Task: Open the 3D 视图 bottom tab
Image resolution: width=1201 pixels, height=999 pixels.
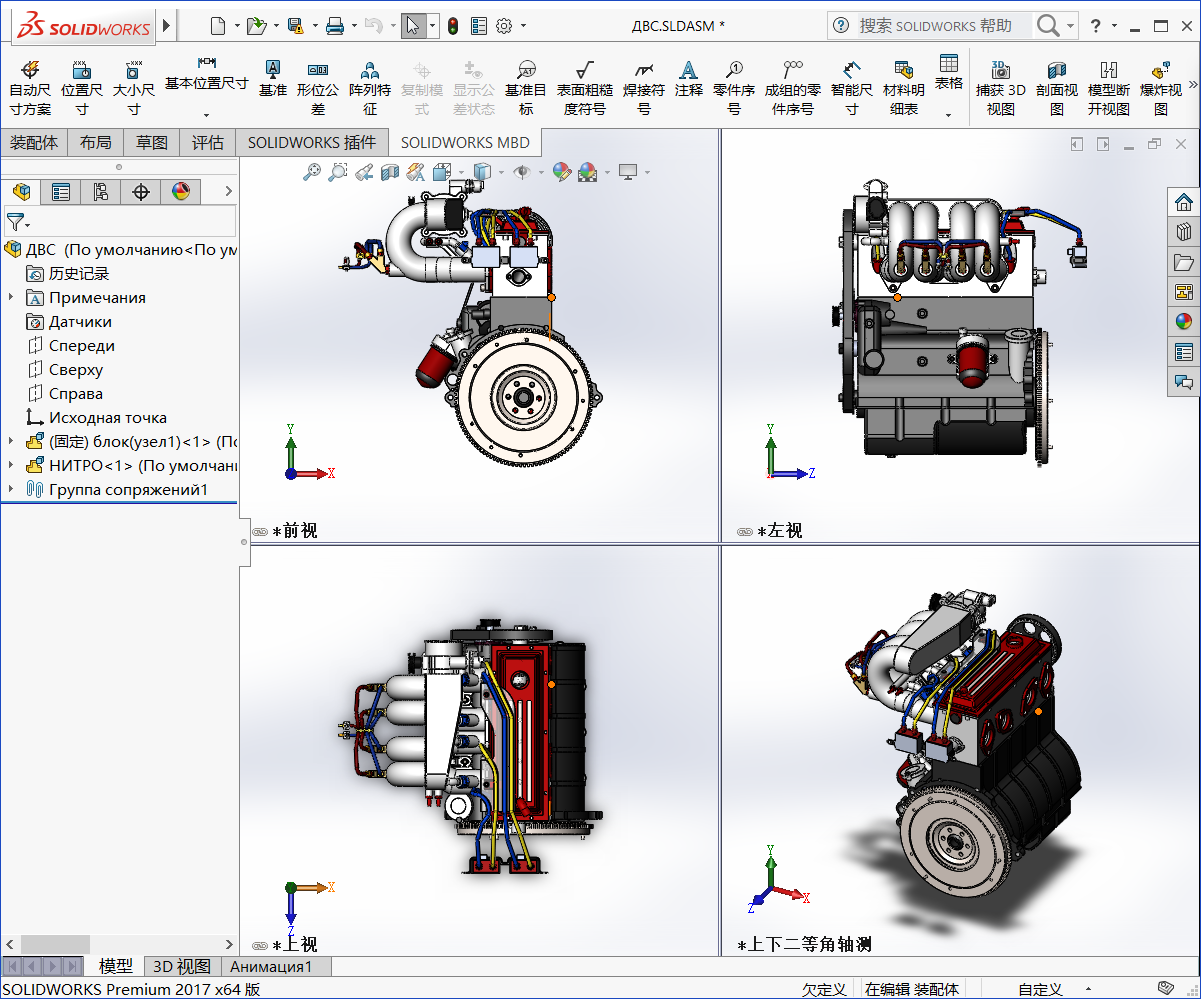Action: (x=181, y=967)
